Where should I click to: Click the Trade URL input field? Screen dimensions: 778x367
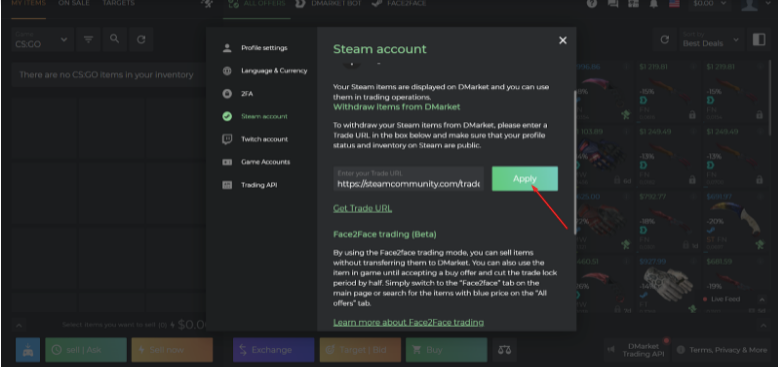tap(408, 179)
